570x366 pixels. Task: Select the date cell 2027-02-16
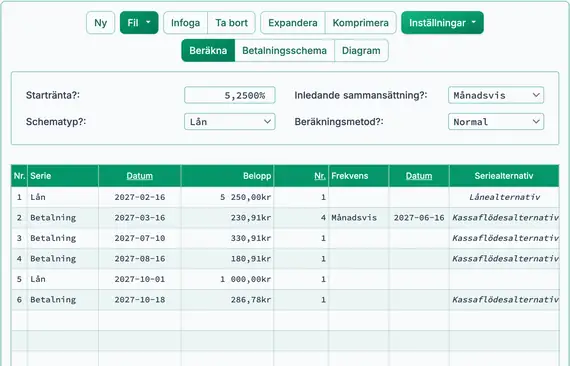(x=140, y=197)
